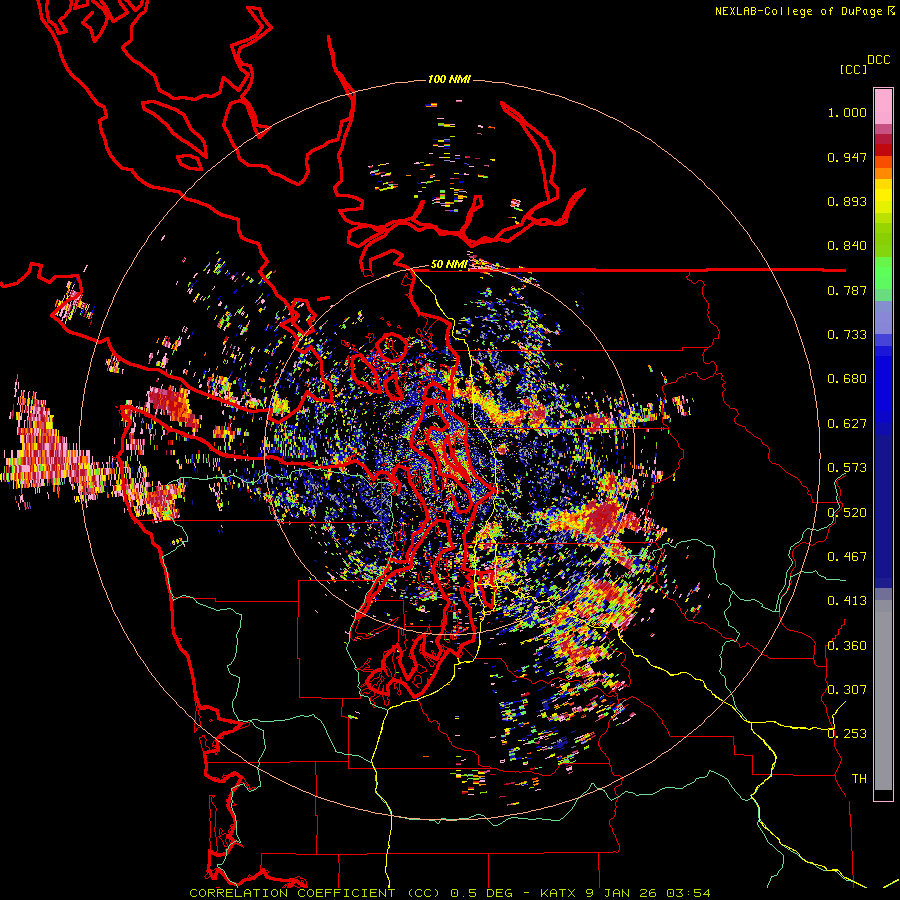The image size is (900, 900).
Task: Click the 0.413 legend value
Action: 847,601
